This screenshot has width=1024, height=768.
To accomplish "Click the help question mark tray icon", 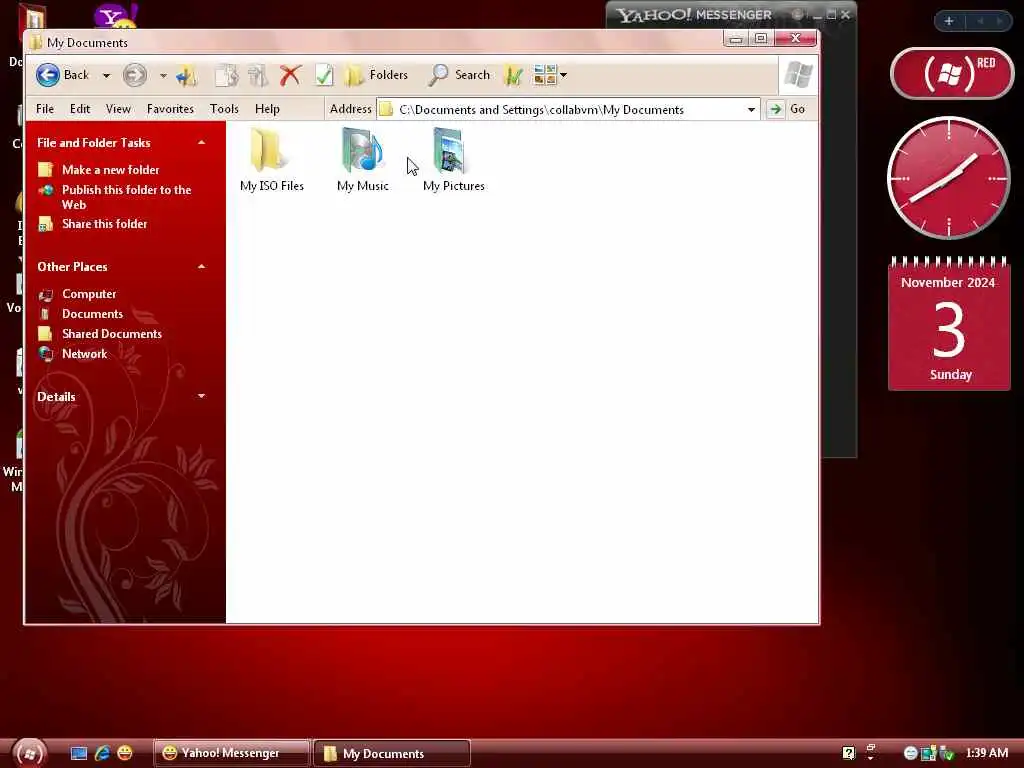I will pos(848,754).
